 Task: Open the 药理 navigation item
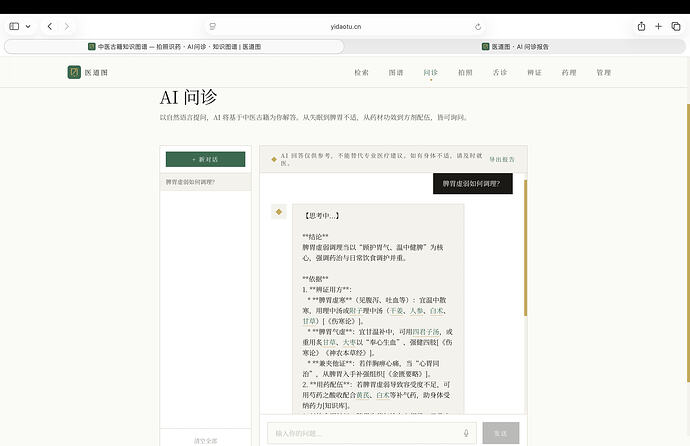pyautogui.click(x=569, y=73)
